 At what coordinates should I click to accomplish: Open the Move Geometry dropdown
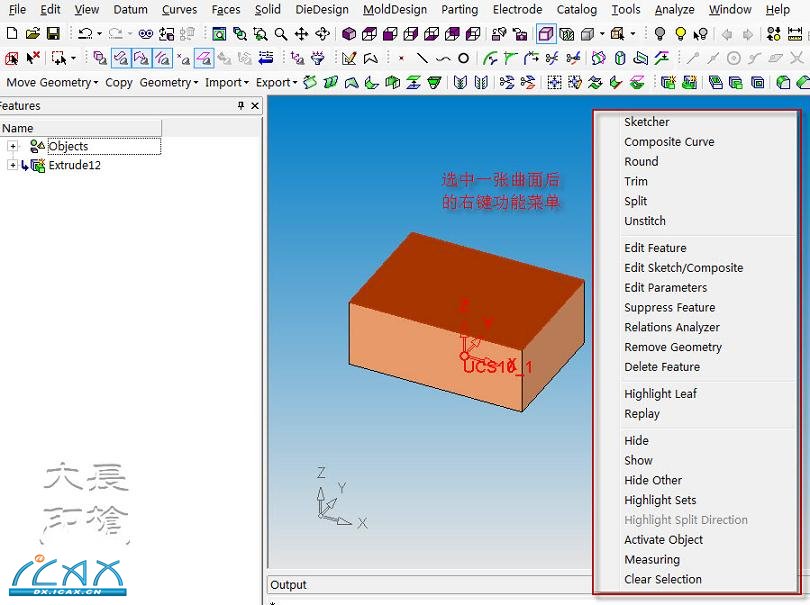click(51, 82)
